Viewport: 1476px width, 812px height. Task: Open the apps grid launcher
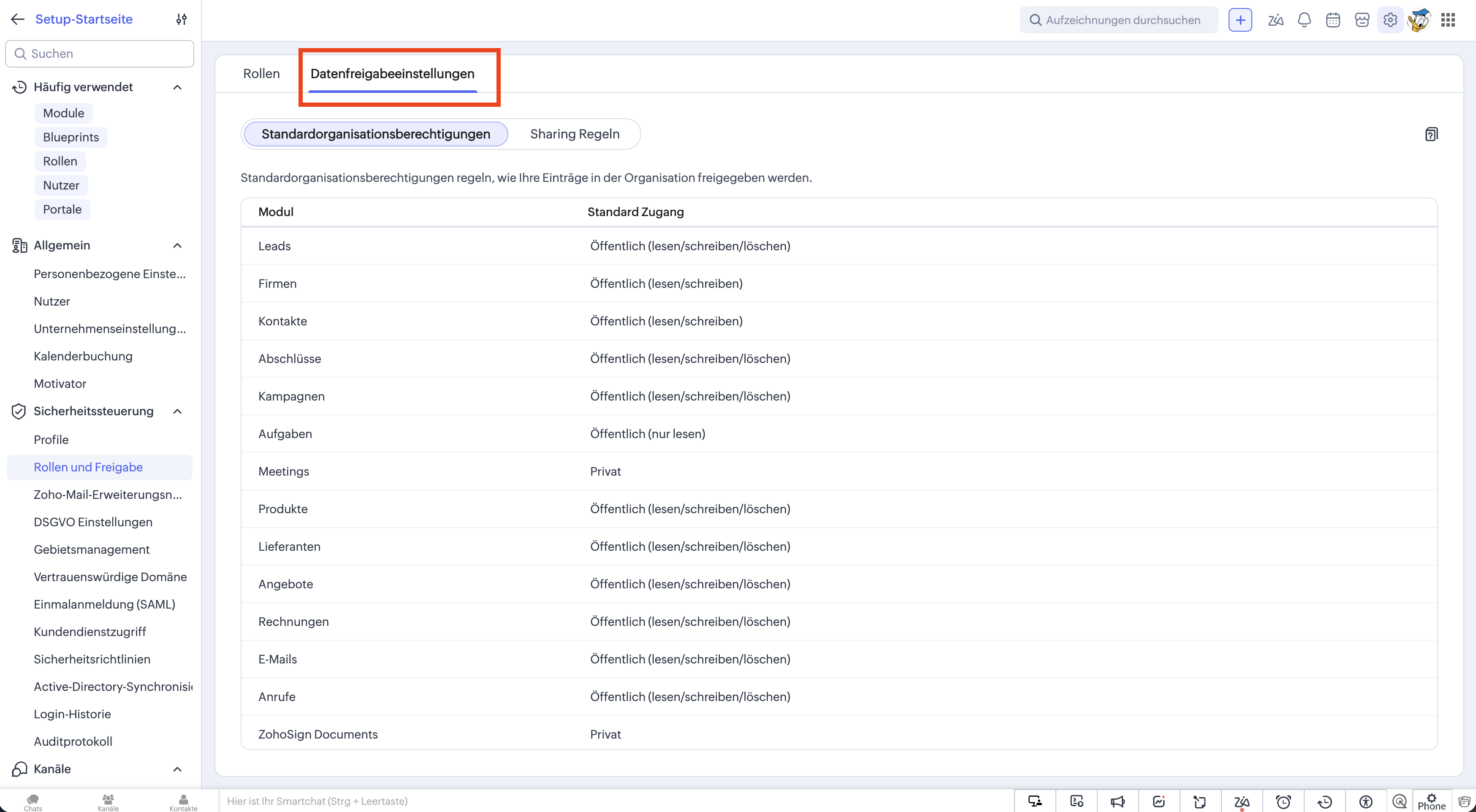click(x=1448, y=20)
